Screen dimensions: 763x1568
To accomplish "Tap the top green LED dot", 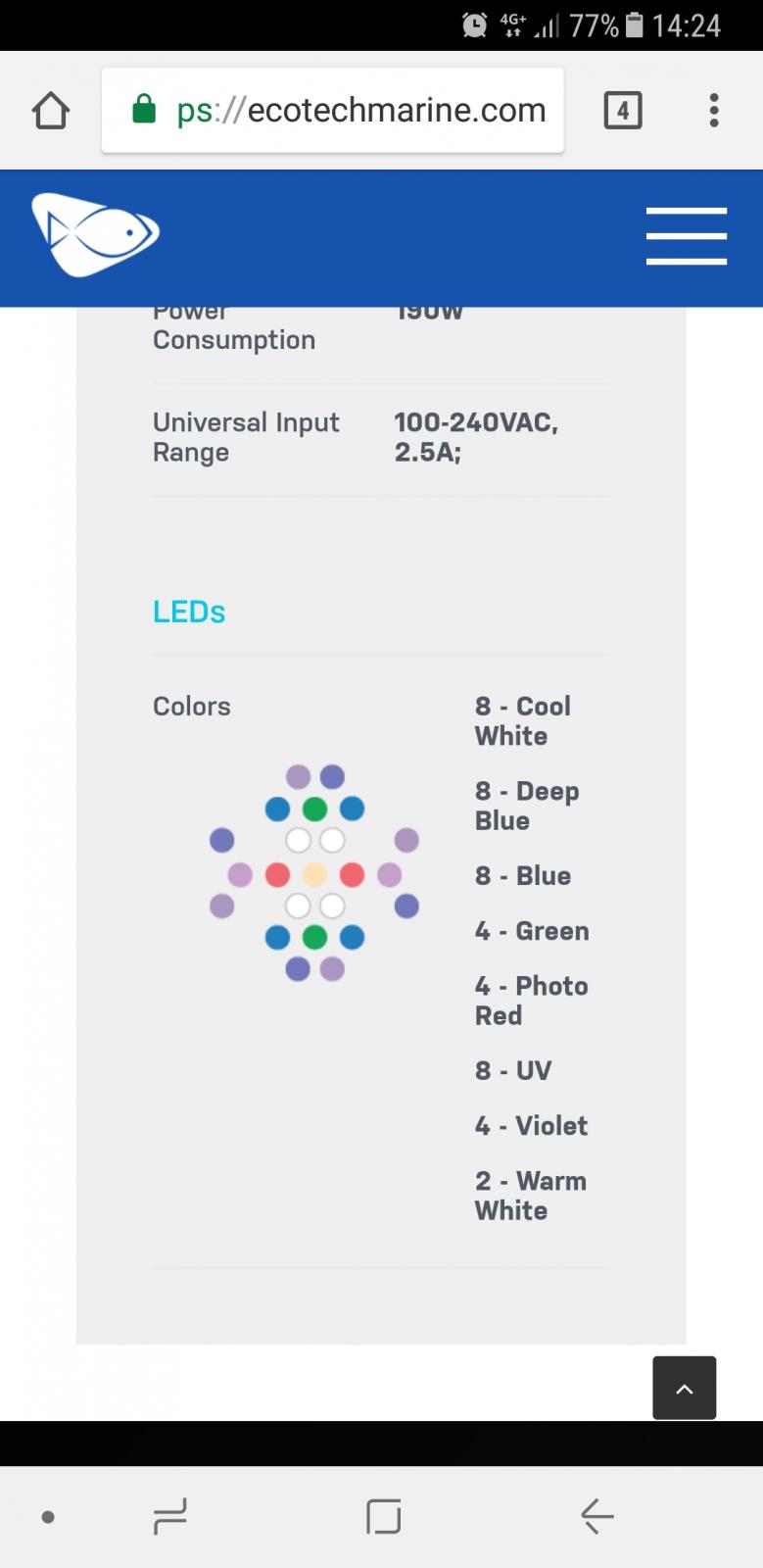I will (x=314, y=809).
